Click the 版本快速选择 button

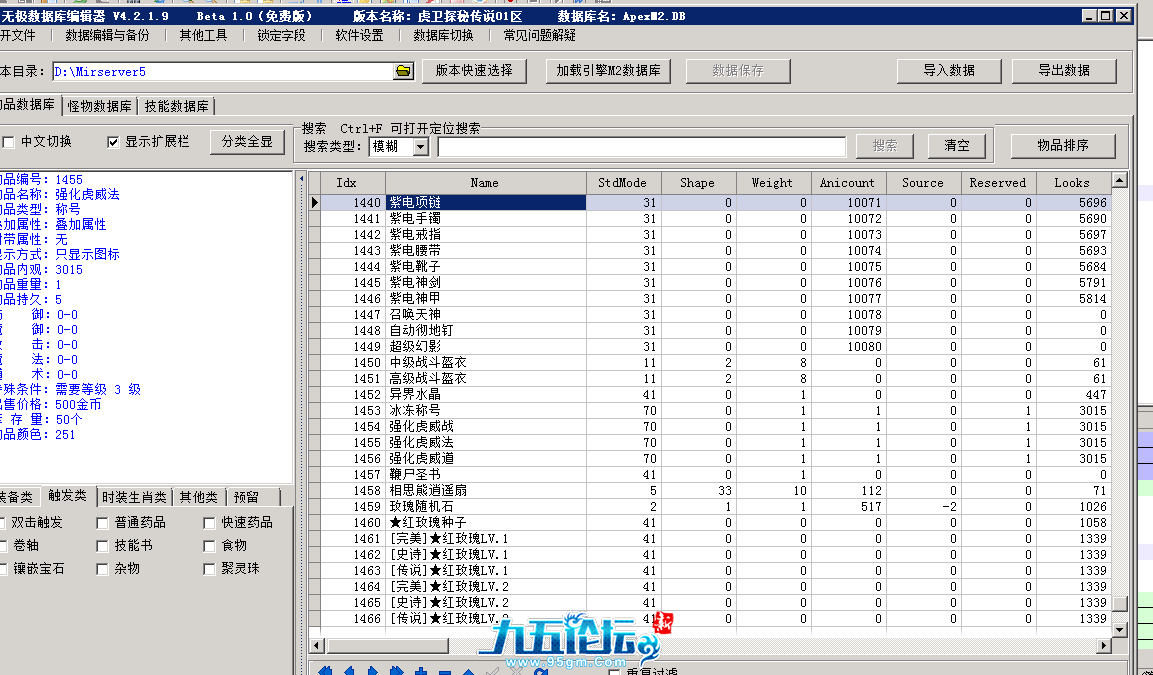(474, 71)
